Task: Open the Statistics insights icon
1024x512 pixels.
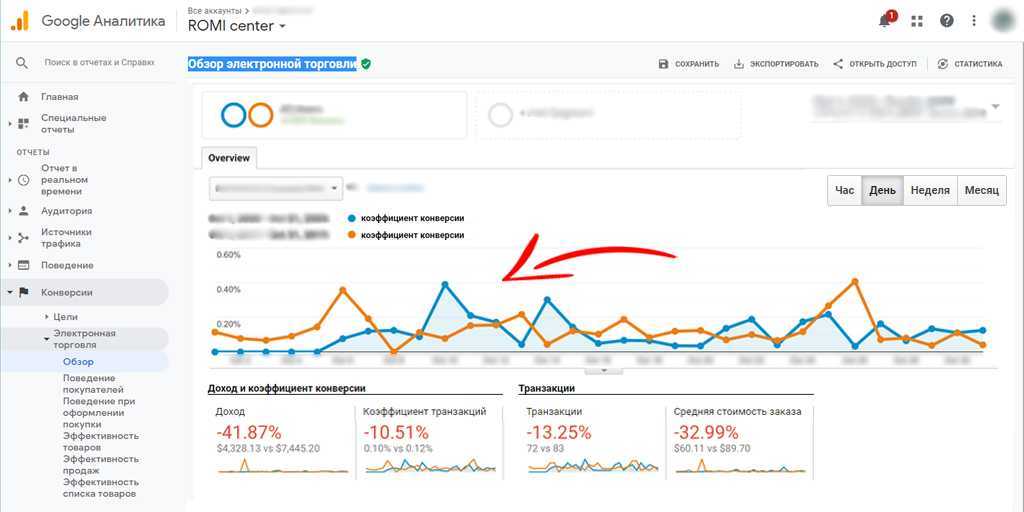Action: point(942,64)
